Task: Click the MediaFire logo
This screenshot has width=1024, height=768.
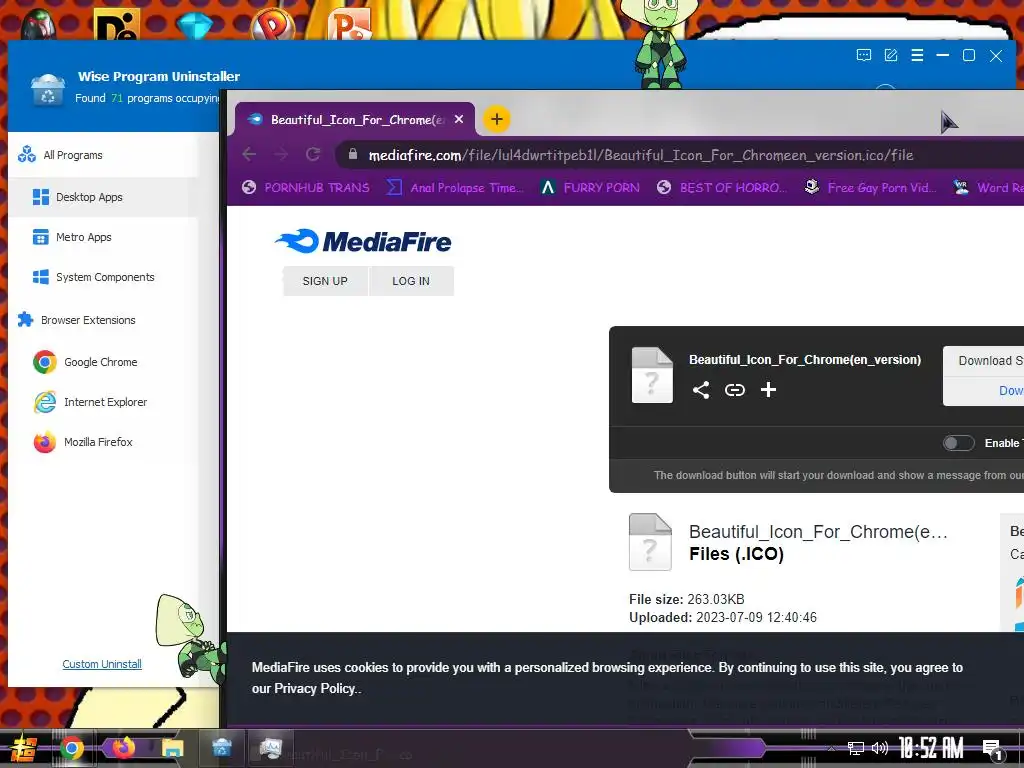Action: pyautogui.click(x=363, y=242)
